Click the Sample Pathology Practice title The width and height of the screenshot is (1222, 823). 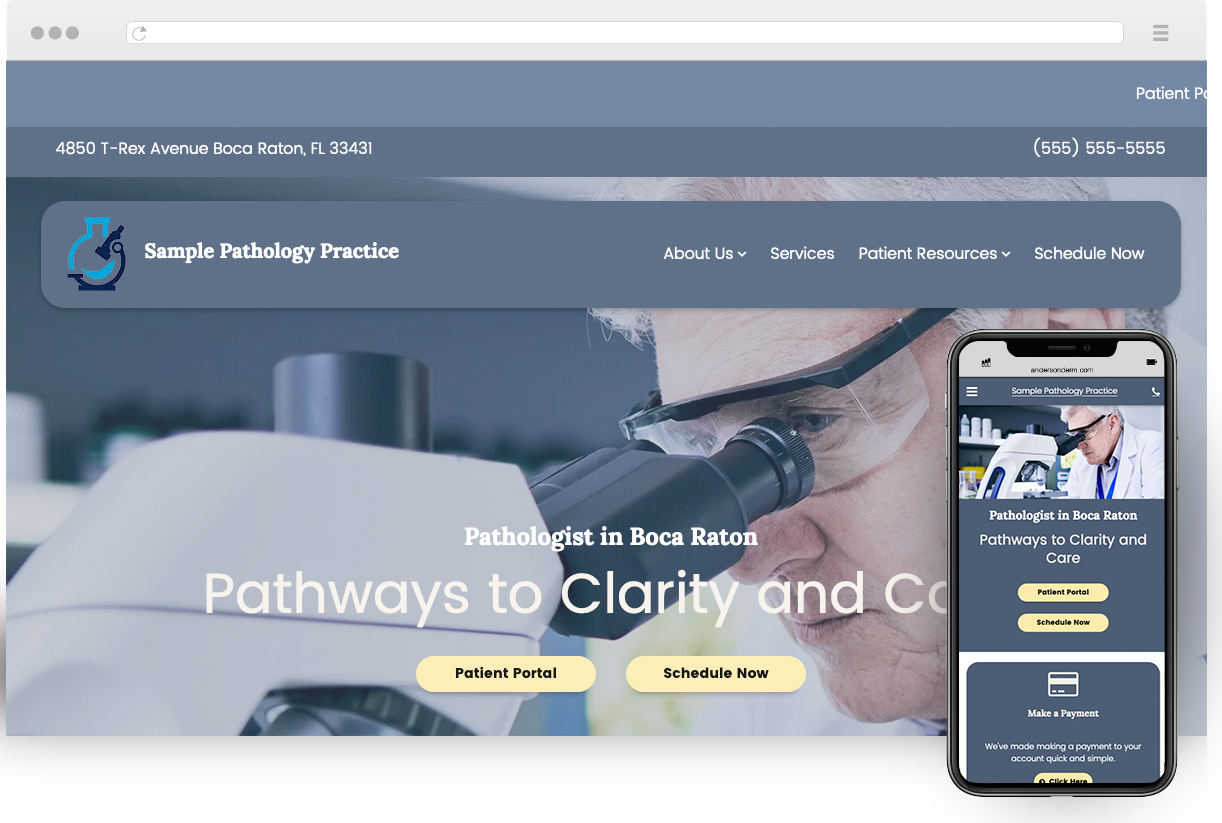tap(271, 251)
